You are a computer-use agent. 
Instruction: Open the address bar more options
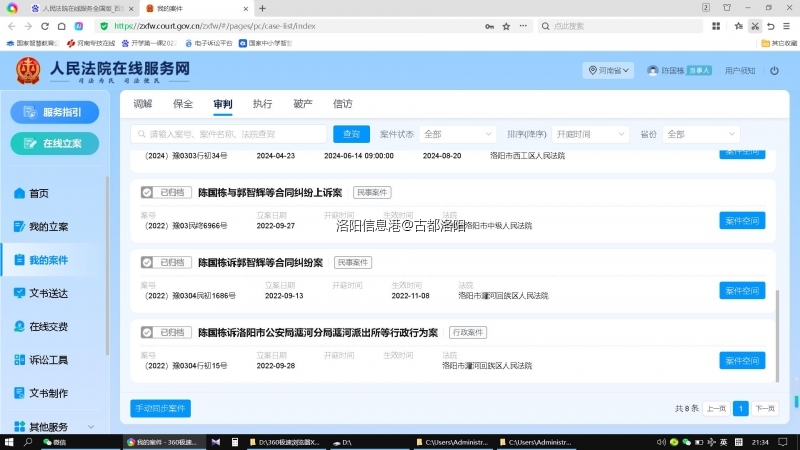tap(523, 26)
